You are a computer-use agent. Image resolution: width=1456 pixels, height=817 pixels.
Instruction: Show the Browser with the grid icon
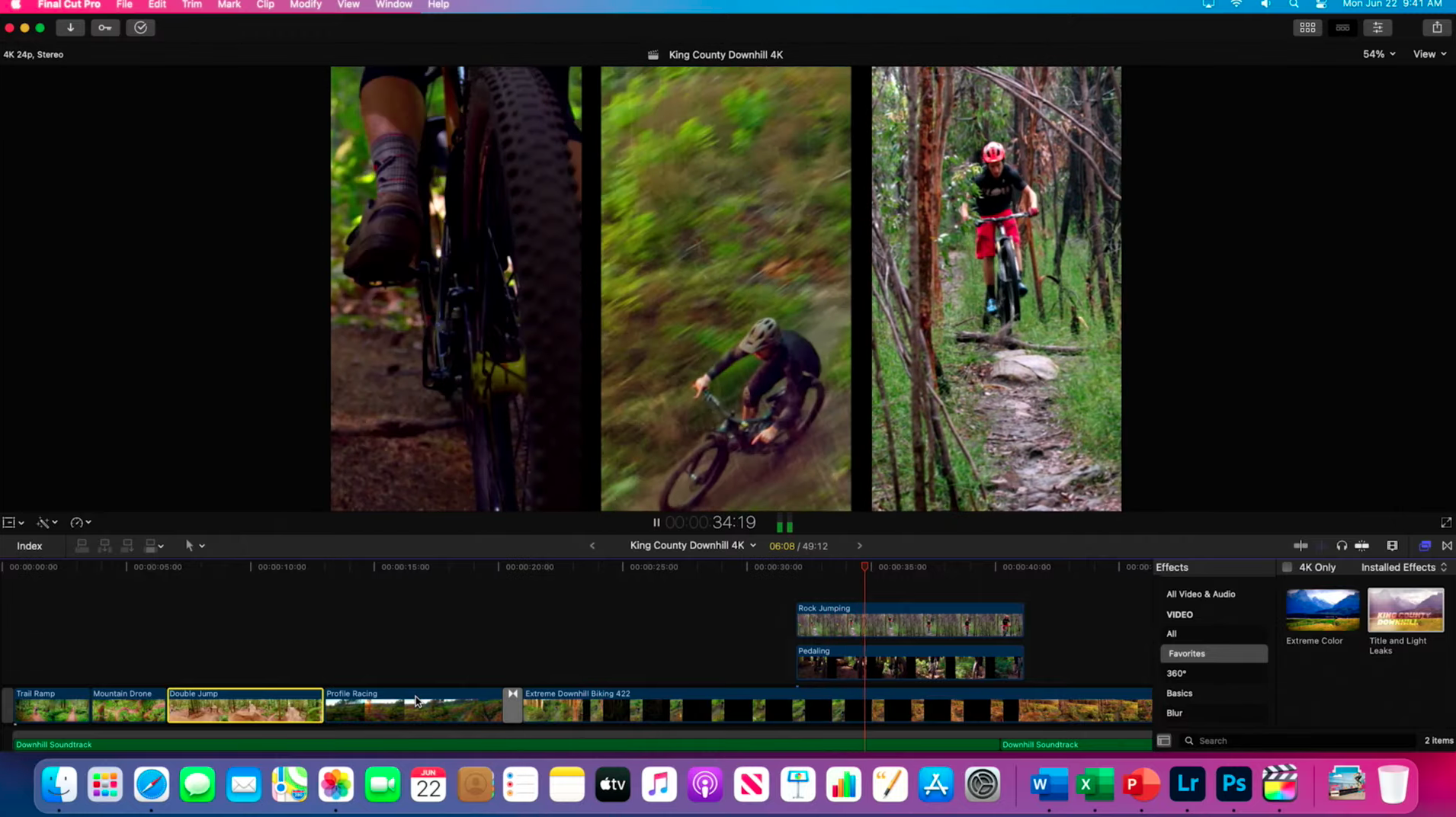(1307, 27)
